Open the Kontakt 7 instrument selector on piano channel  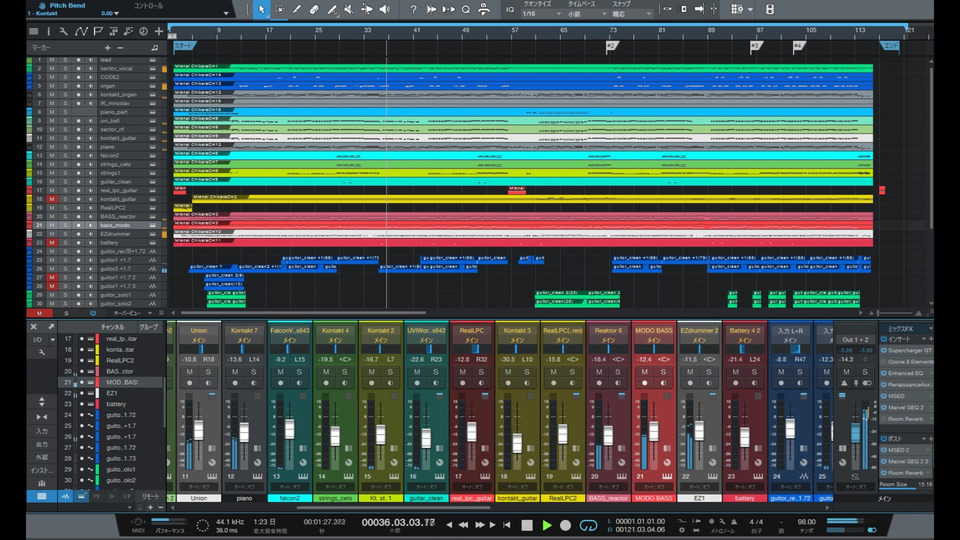pyautogui.click(x=243, y=330)
